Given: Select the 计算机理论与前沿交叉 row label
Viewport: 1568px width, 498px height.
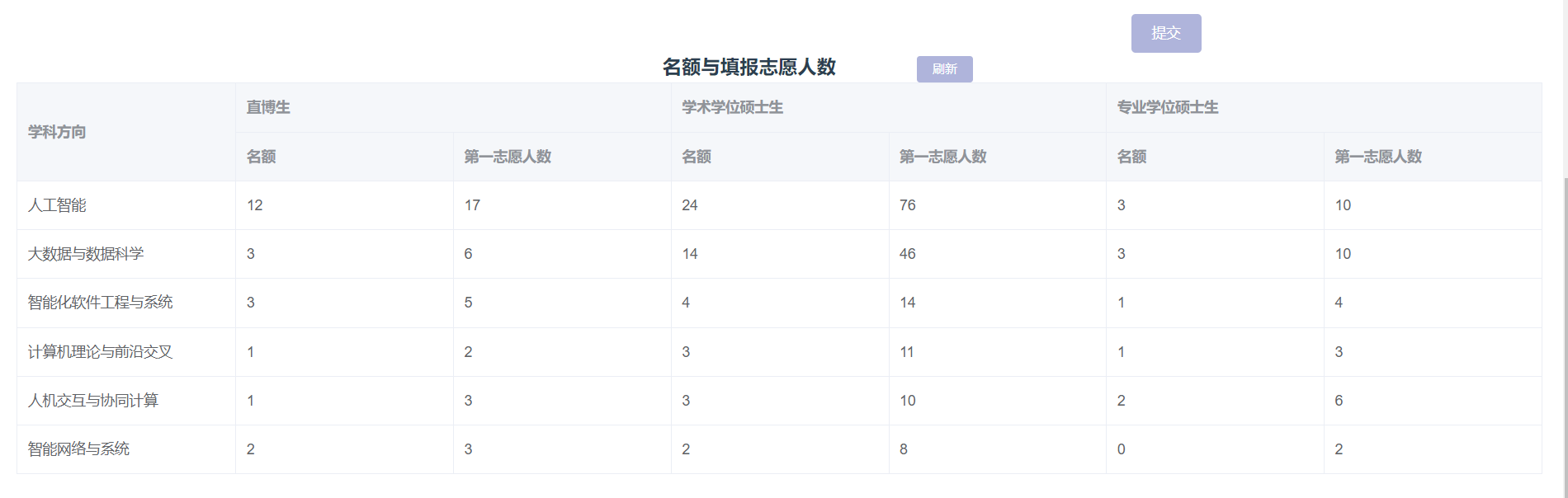Looking at the screenshot, I should coord(100,352).
